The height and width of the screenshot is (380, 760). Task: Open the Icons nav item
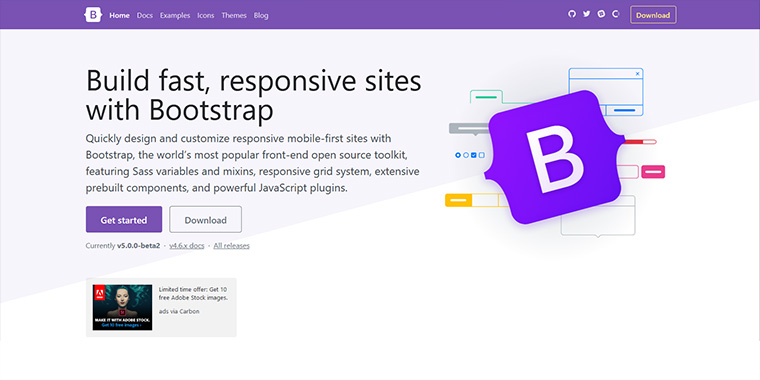click(x=206, y=15)
